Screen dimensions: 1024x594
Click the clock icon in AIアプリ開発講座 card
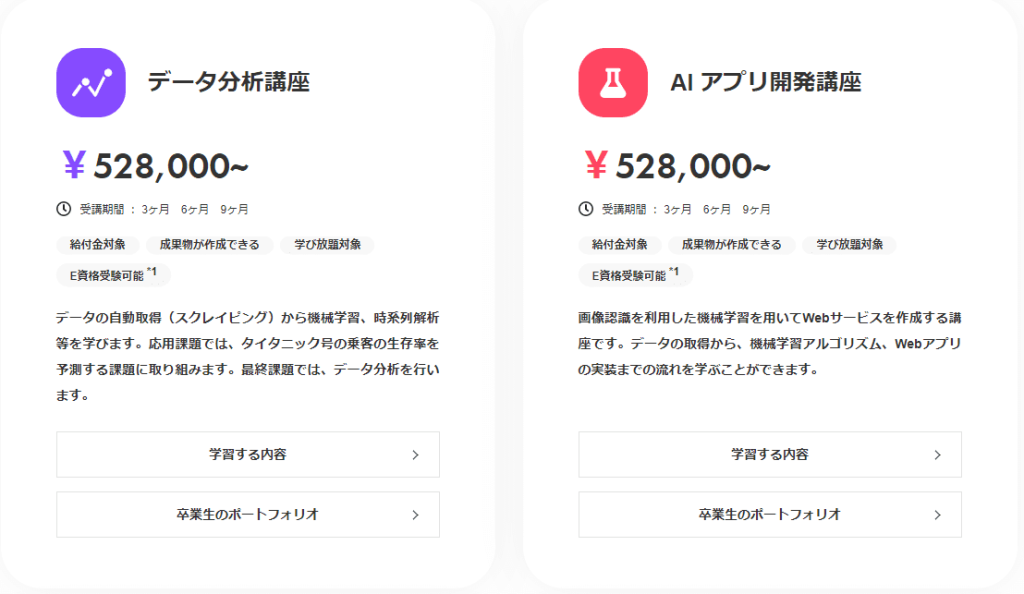pyautogui.click(x=586, y=209)
